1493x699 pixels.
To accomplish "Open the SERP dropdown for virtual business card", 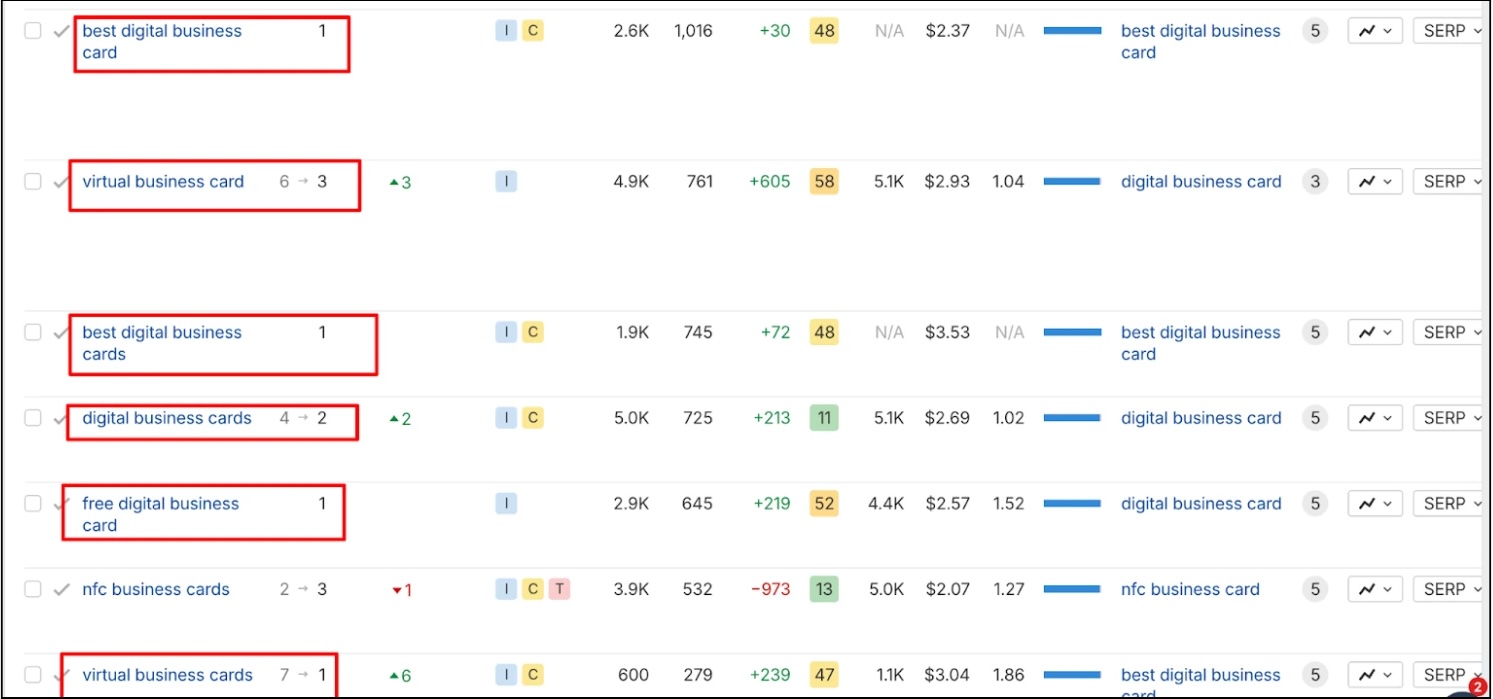I will click(1449, 181).
